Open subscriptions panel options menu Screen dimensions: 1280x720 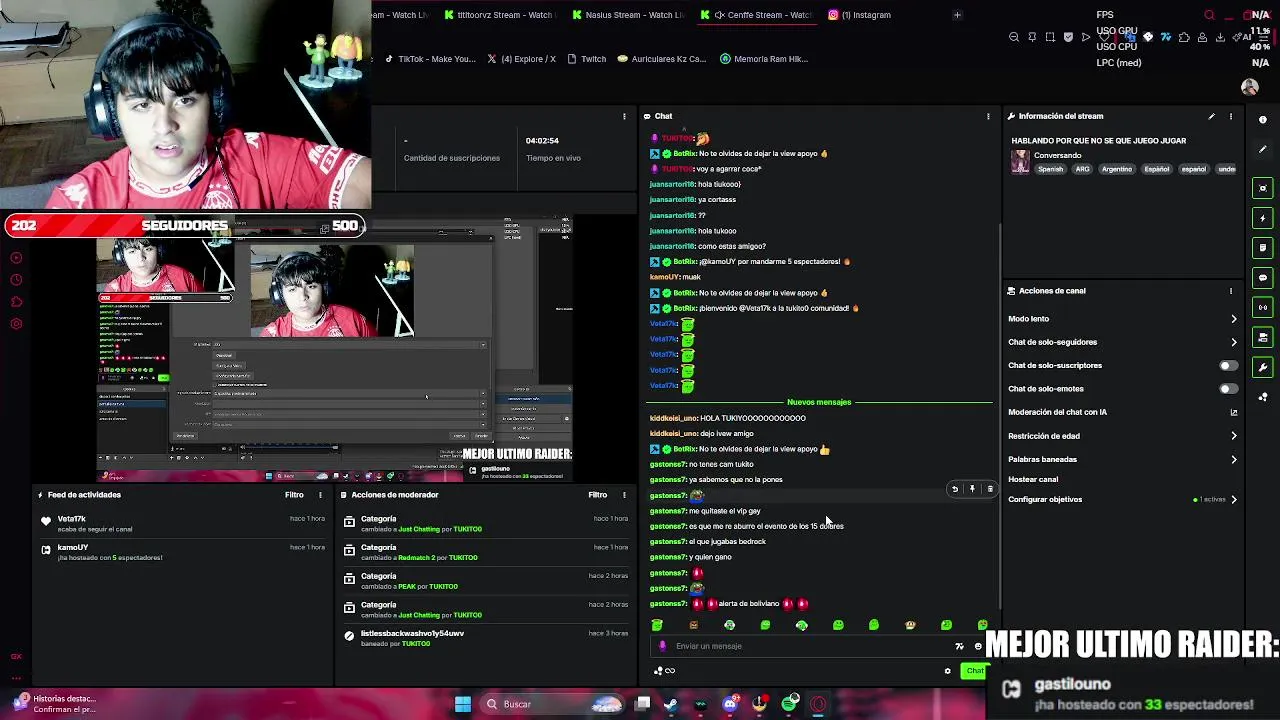(624, 116)
